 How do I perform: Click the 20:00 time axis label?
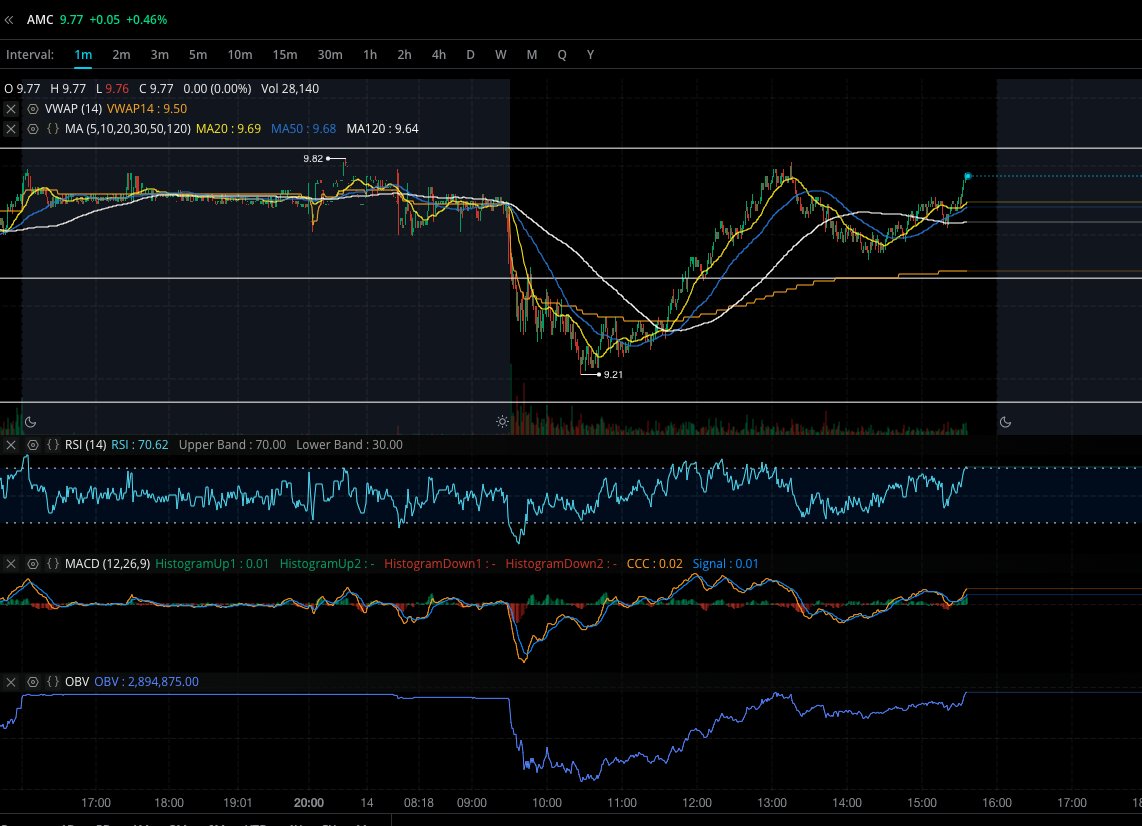coord(309,803)
